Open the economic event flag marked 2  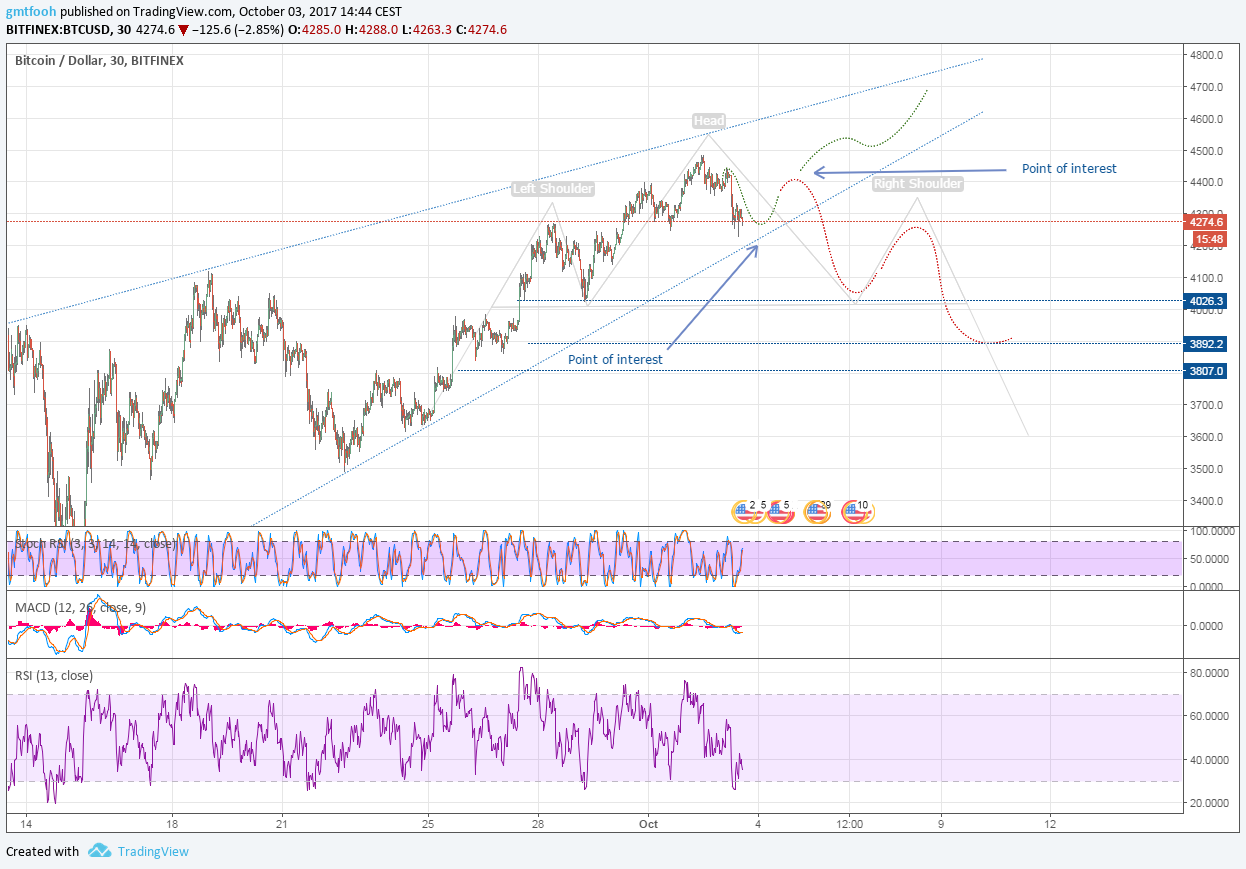[744, 512]
